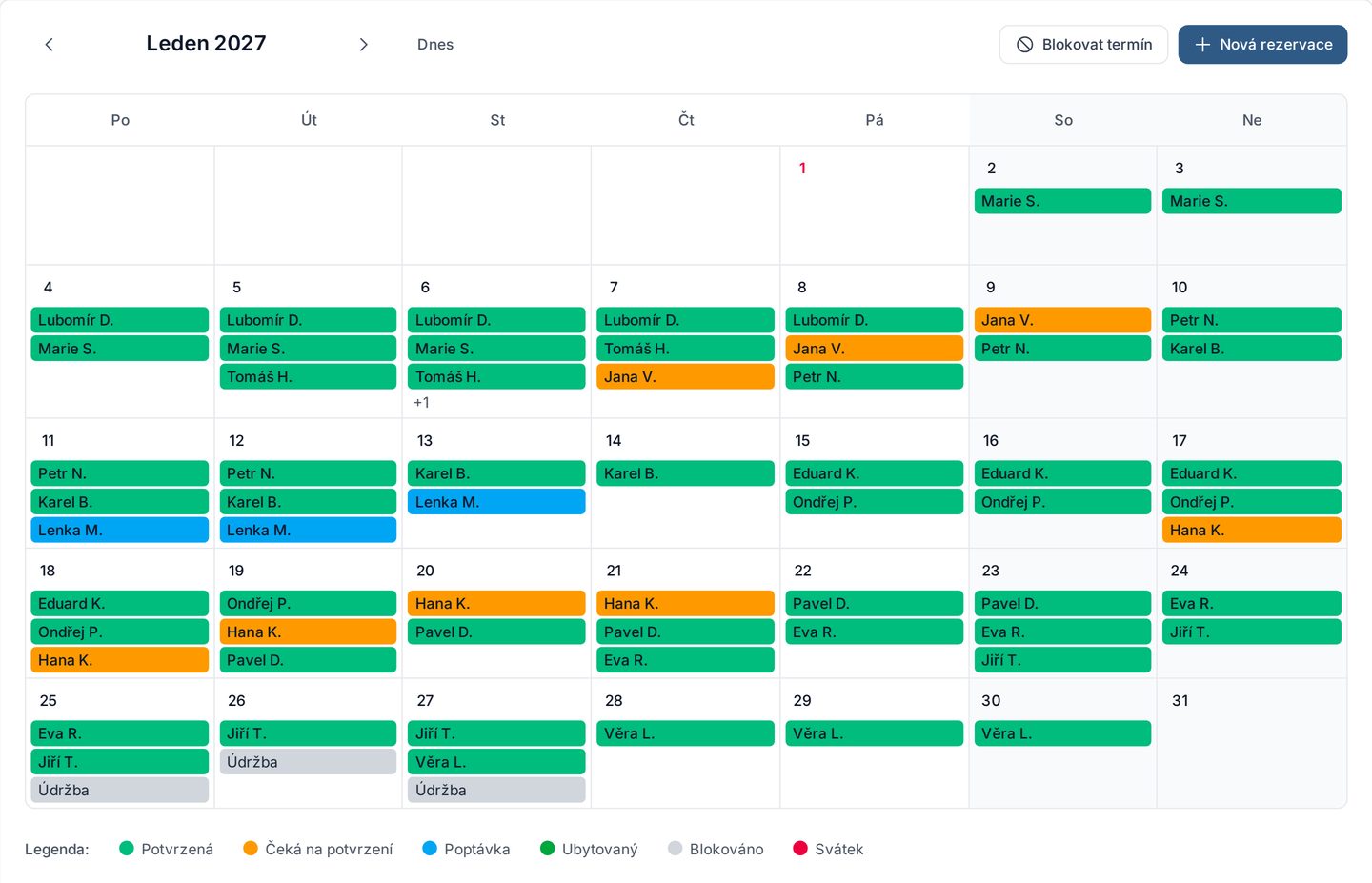The width and height of the screenshot is (1372, 883).
Task: Click the Blokovat termín button
Action: (x=1083, y=45)
